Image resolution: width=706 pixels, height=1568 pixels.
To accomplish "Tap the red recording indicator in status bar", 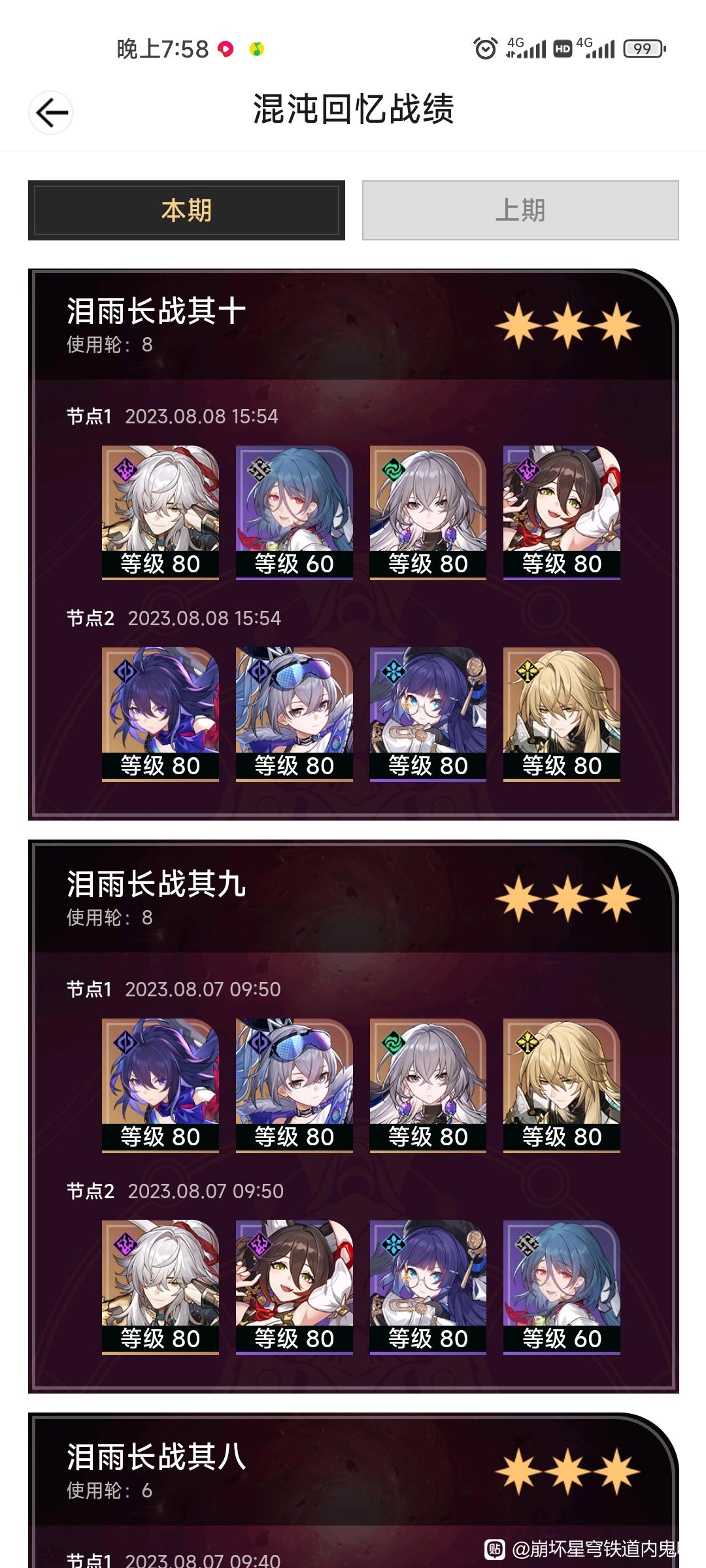I will [226, 49].
